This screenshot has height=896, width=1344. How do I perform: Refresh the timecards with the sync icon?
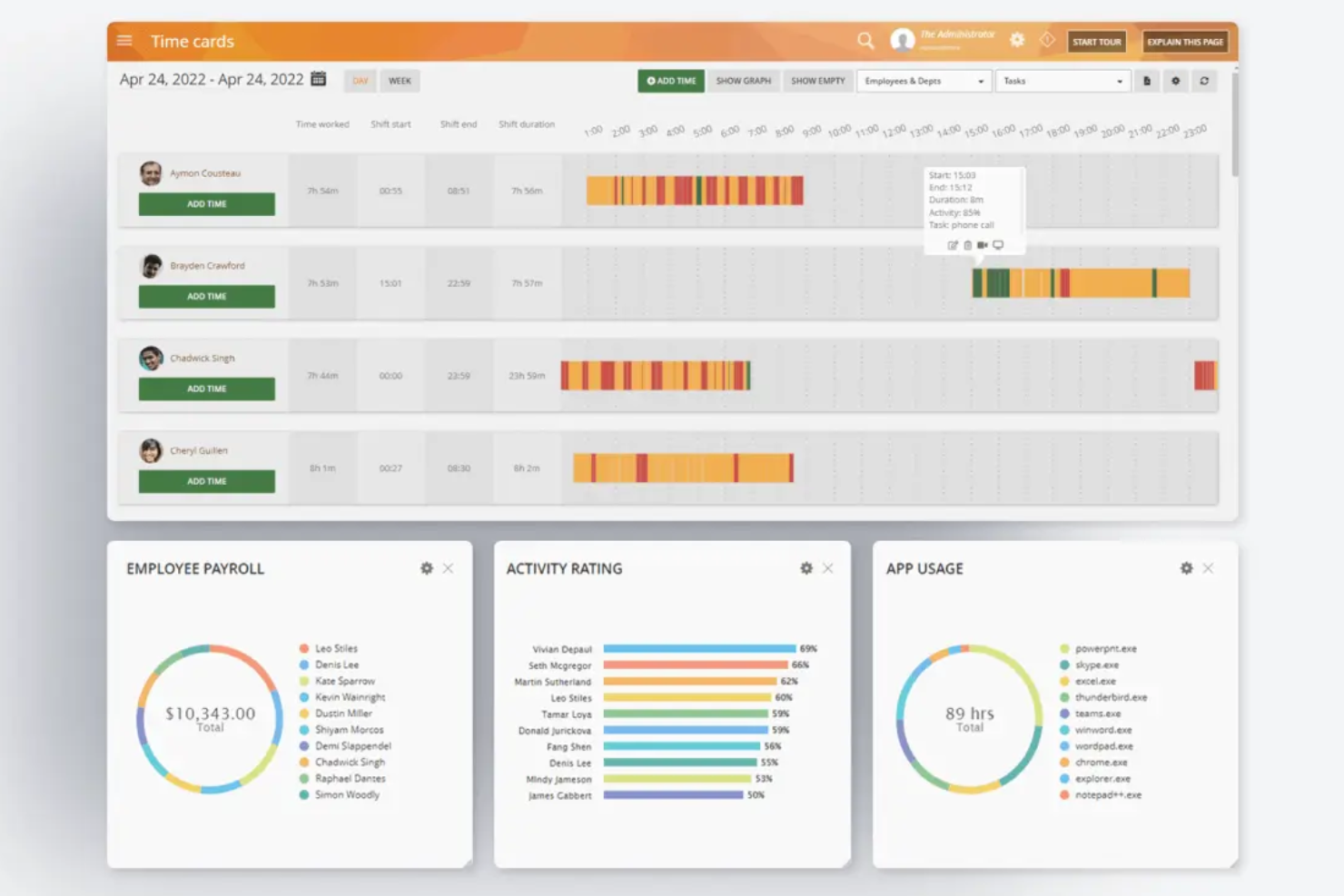pyautogui.click(x=1206, y=81)
